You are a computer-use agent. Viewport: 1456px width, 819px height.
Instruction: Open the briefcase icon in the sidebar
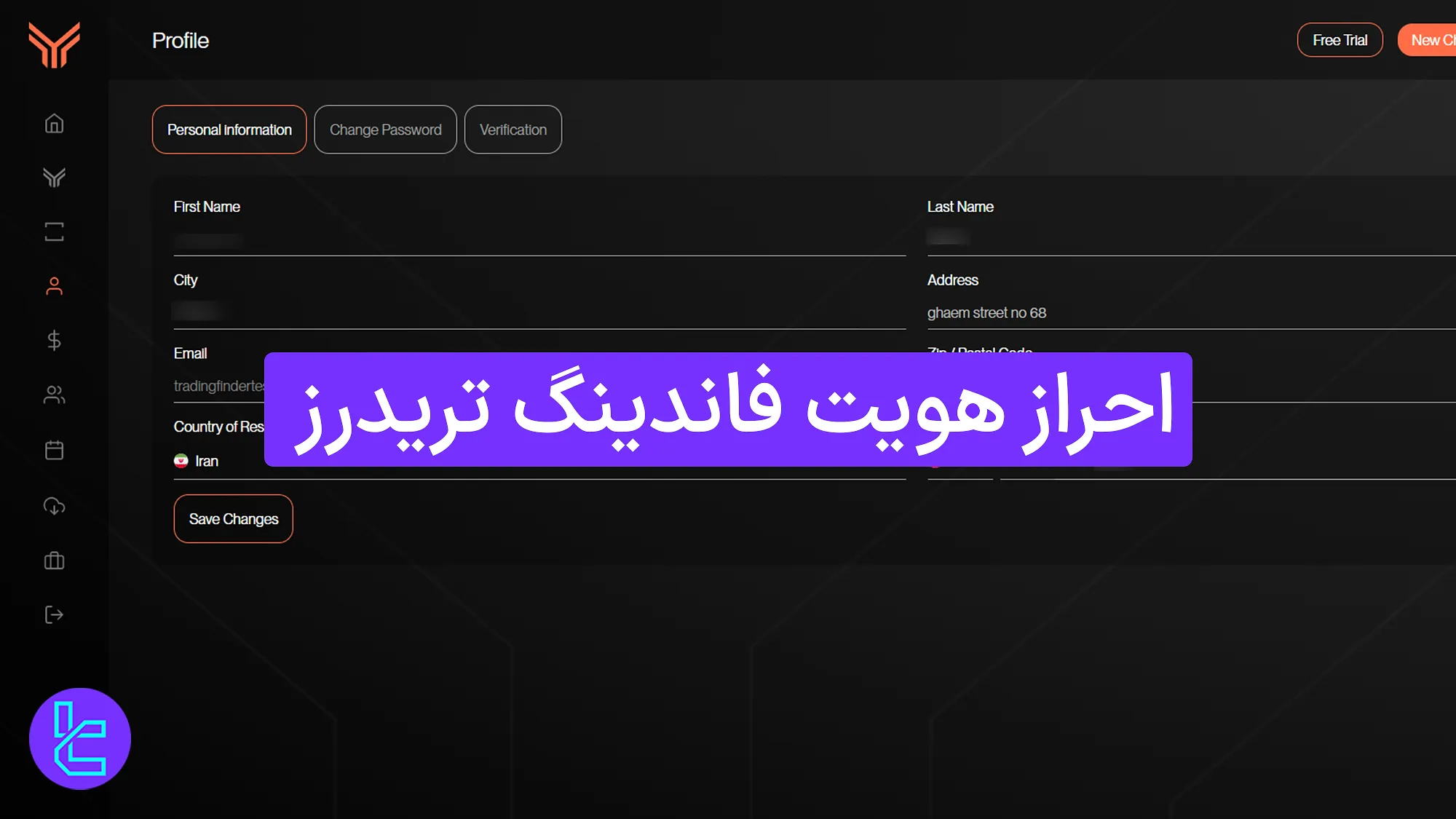pyautogui.click(x=54, y=560)
